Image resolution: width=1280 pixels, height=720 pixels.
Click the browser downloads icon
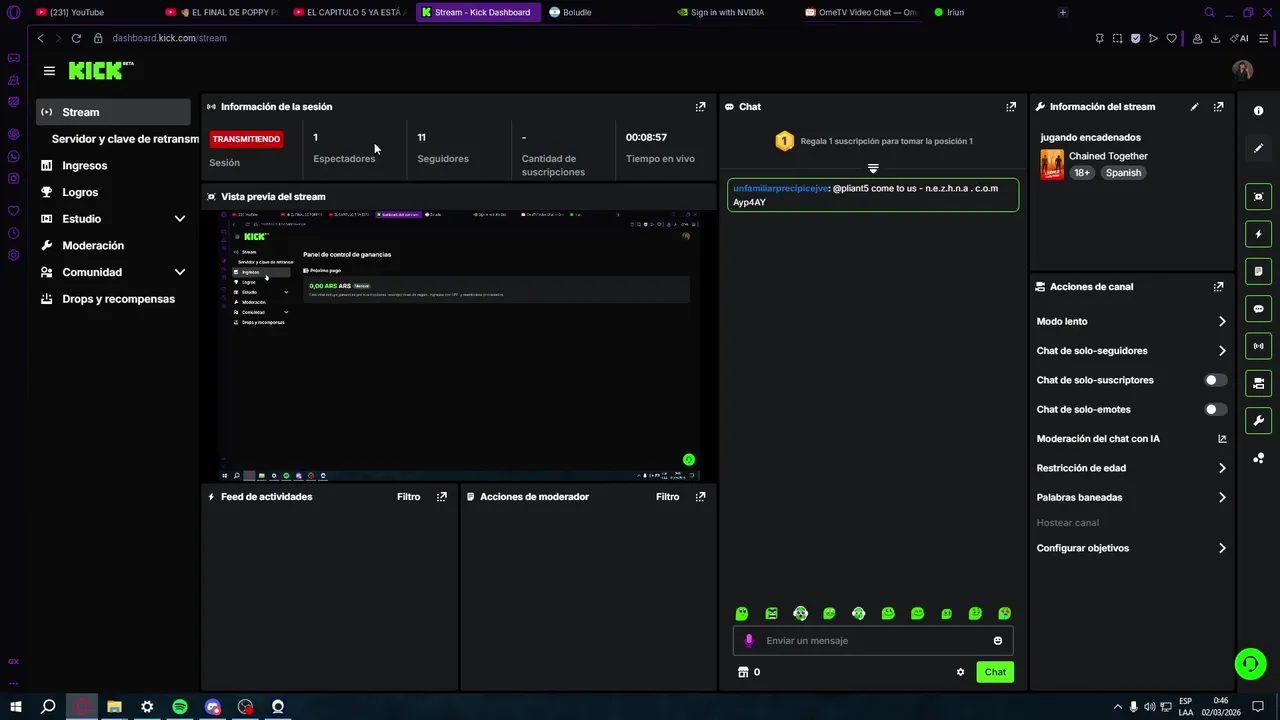pyautogui.click(x=1215, y=38)
